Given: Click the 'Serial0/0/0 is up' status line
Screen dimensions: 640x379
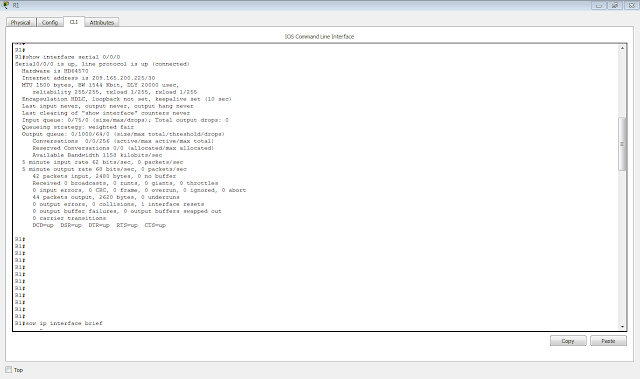Looking at the screenshot, I should [102, 64].
